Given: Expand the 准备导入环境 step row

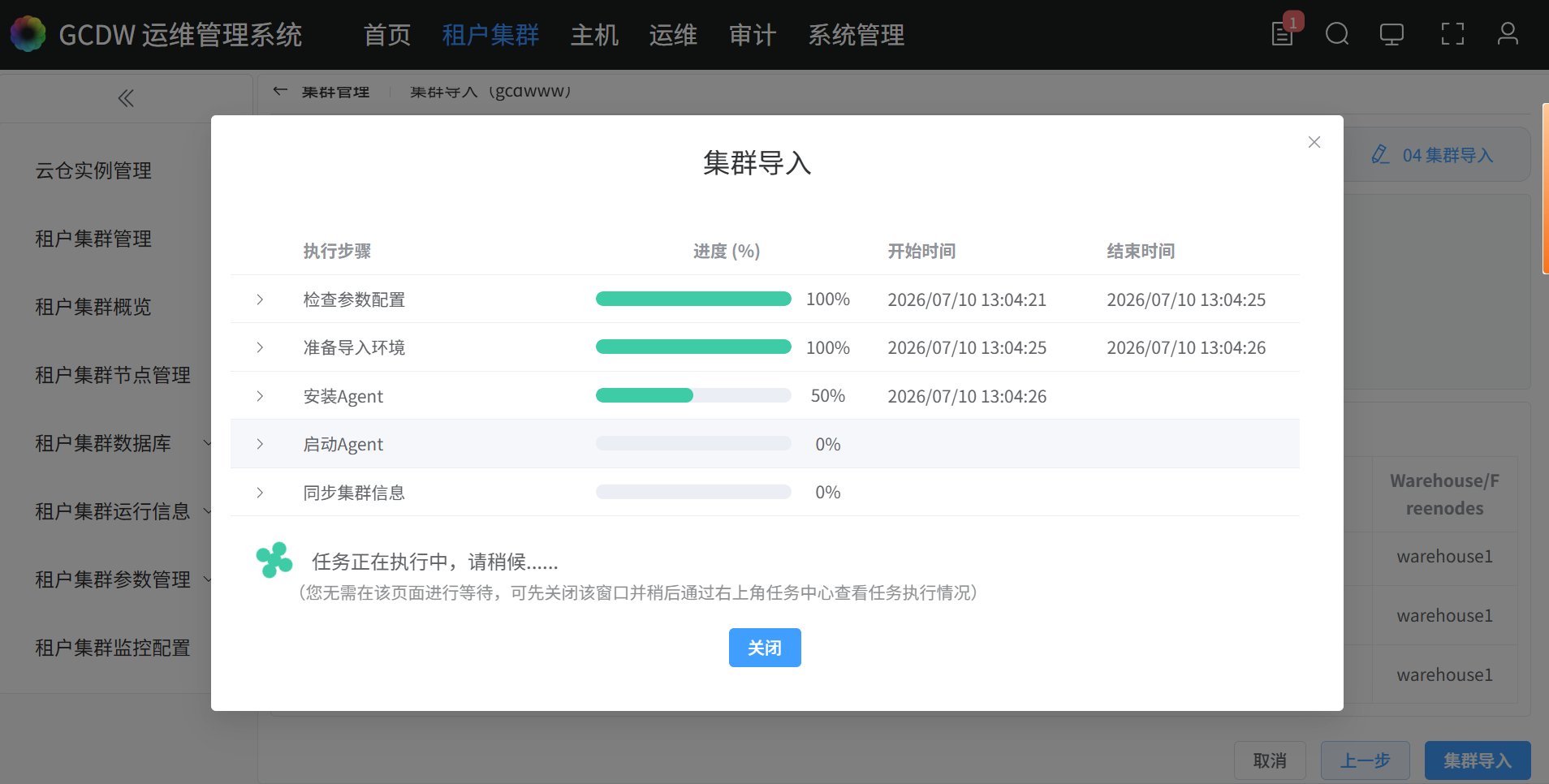Looking at the screenshot, I should (x=260, y=347).
